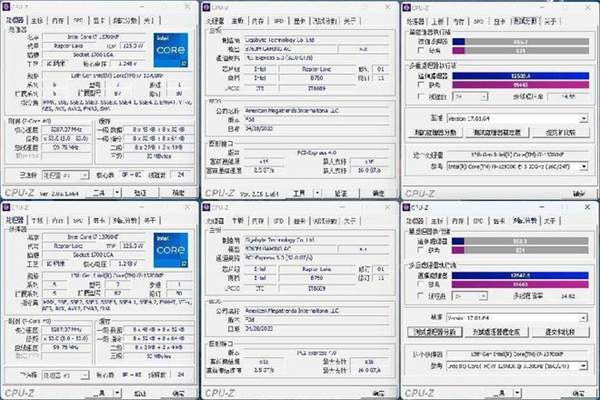Image resolution: width=600 pixels, height=400 pixels.
Task: Click the 5287.37 MHz core speed field in the 1.248 V window
Action: (x=67, y=129)
